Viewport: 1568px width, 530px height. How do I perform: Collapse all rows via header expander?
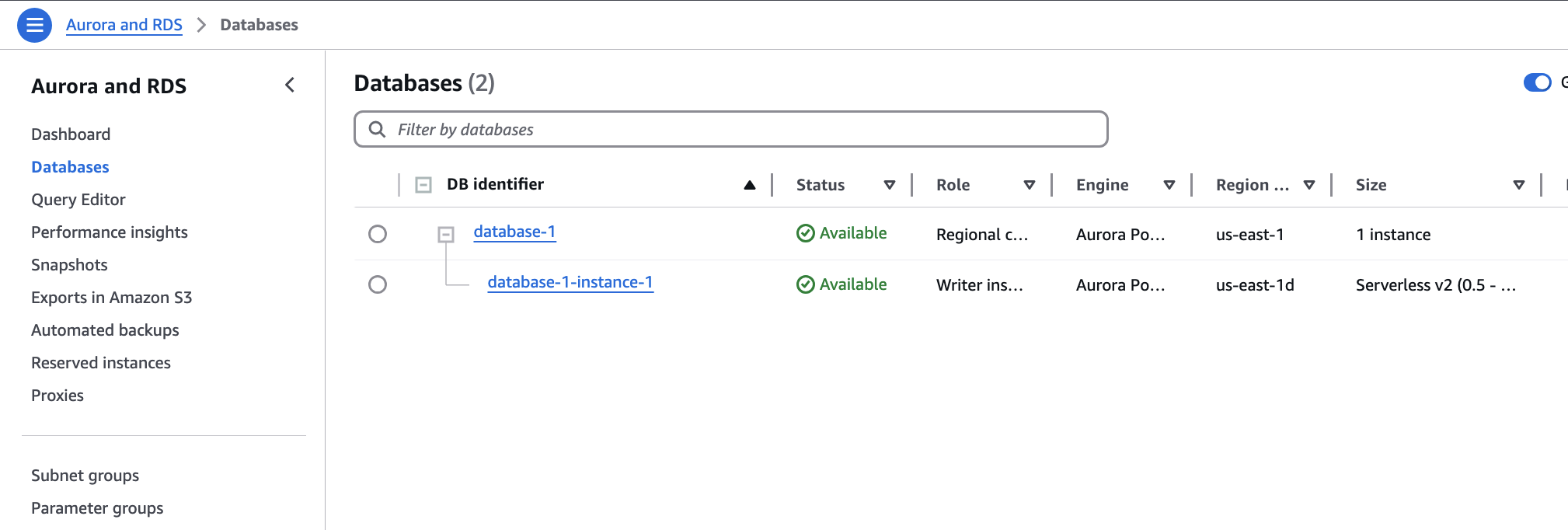pyautogui.click(x=423, y=185)
